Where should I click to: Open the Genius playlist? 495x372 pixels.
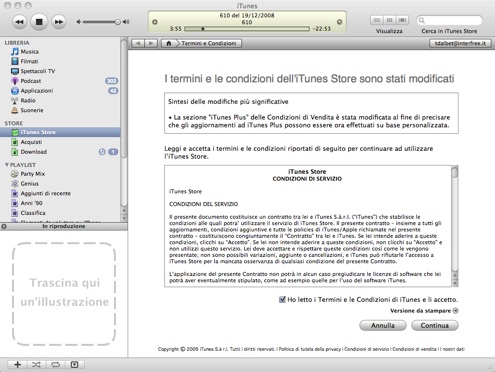[60, 184]
